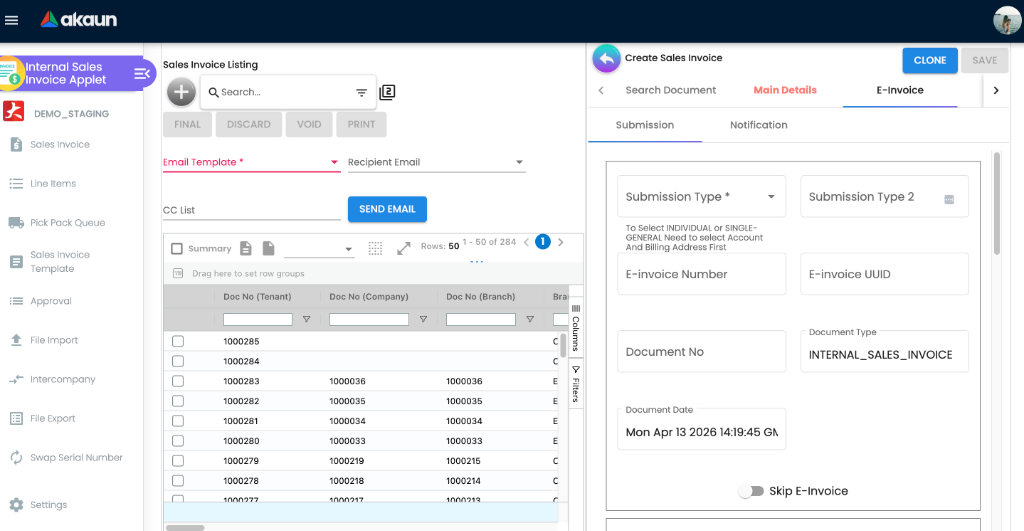
Task: Open the user profile avatar
Action: 1006,20
